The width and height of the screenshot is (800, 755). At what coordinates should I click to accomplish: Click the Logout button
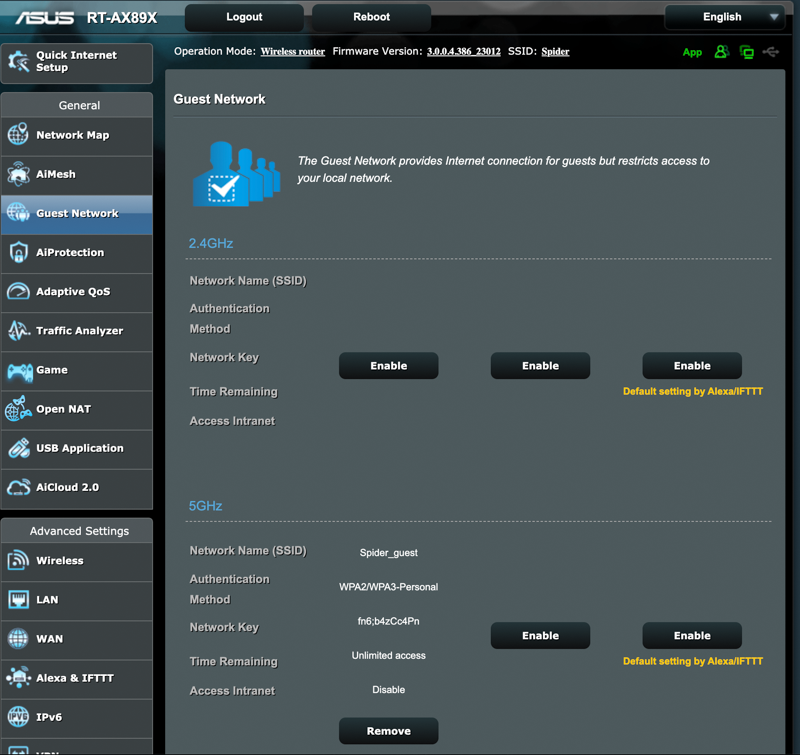click(244, 17)
